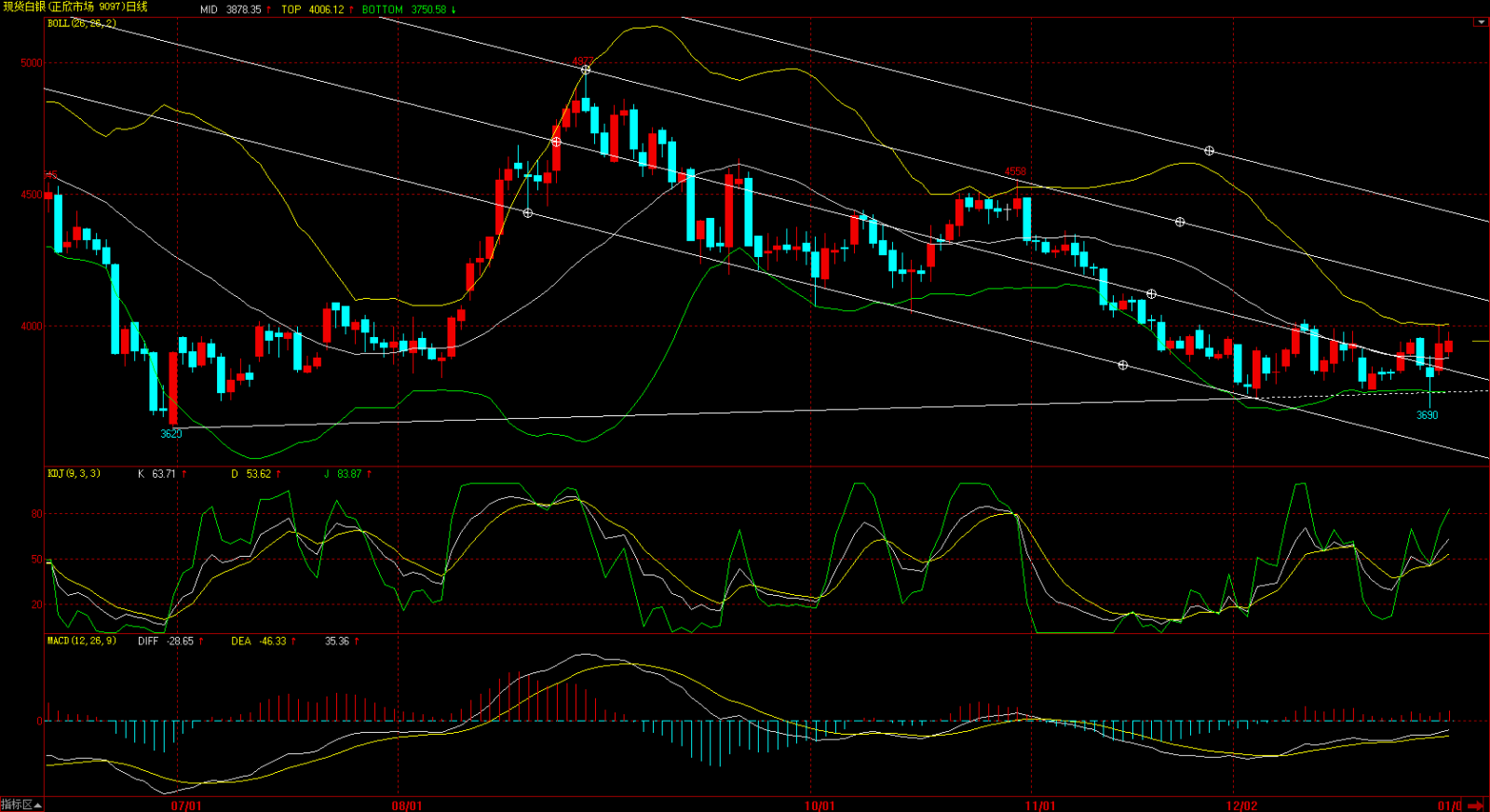Click the chart title 现货白银 日线

pyautogui.click(x=75, y=7)
